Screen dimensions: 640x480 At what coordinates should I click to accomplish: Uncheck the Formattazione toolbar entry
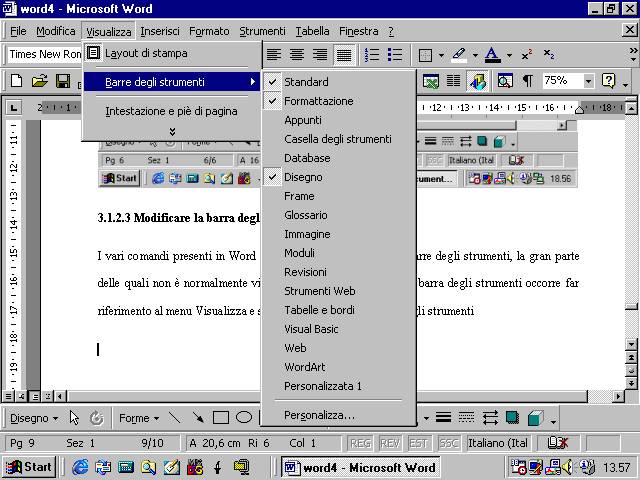(x=338, y=101)
